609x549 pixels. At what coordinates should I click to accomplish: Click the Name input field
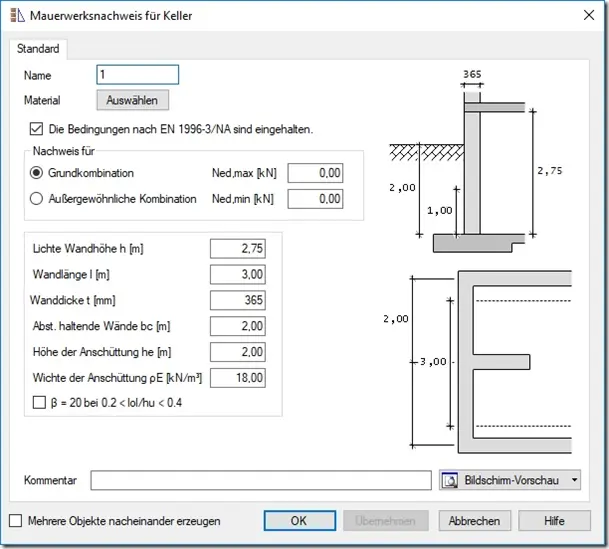click(x=137, y=75)
